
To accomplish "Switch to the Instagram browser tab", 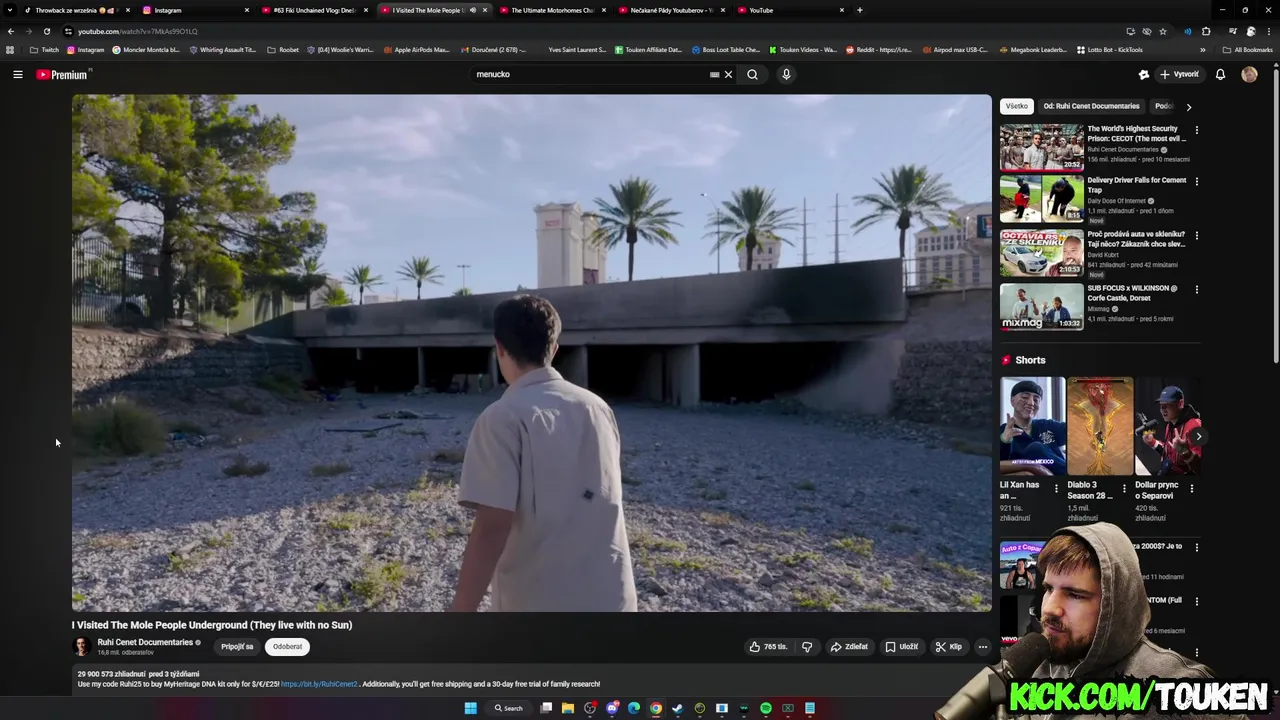I will (195, 10).
